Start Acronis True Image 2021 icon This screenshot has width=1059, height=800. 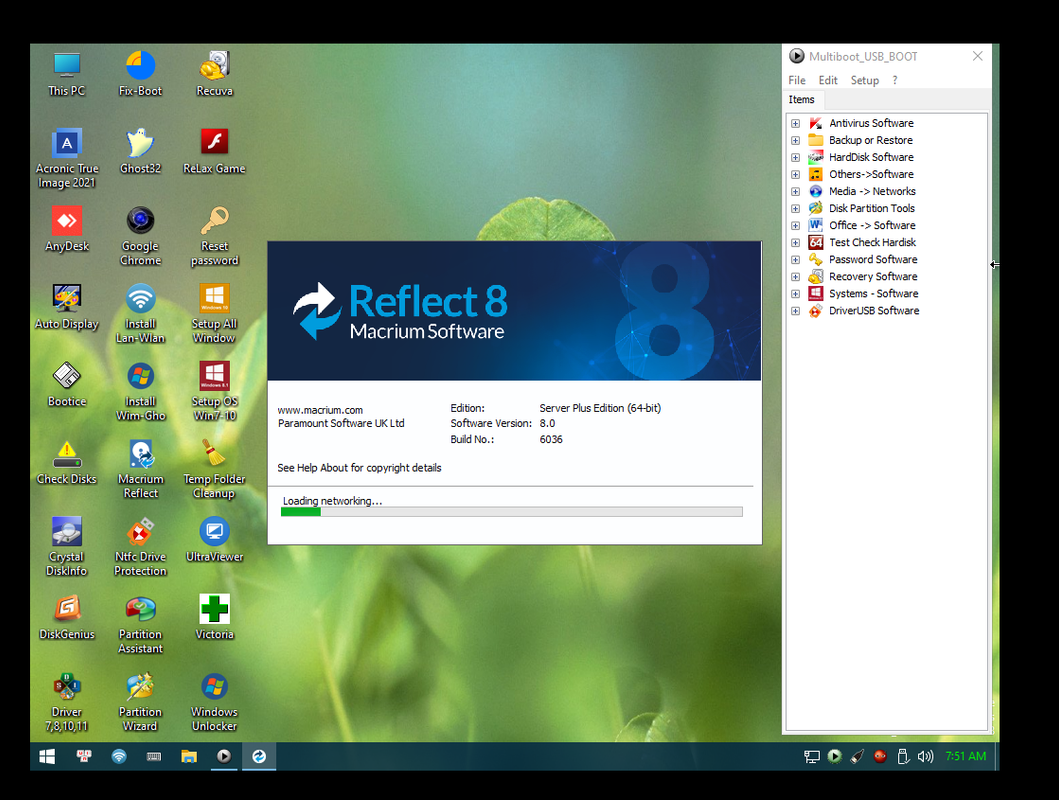pos(67,159)
